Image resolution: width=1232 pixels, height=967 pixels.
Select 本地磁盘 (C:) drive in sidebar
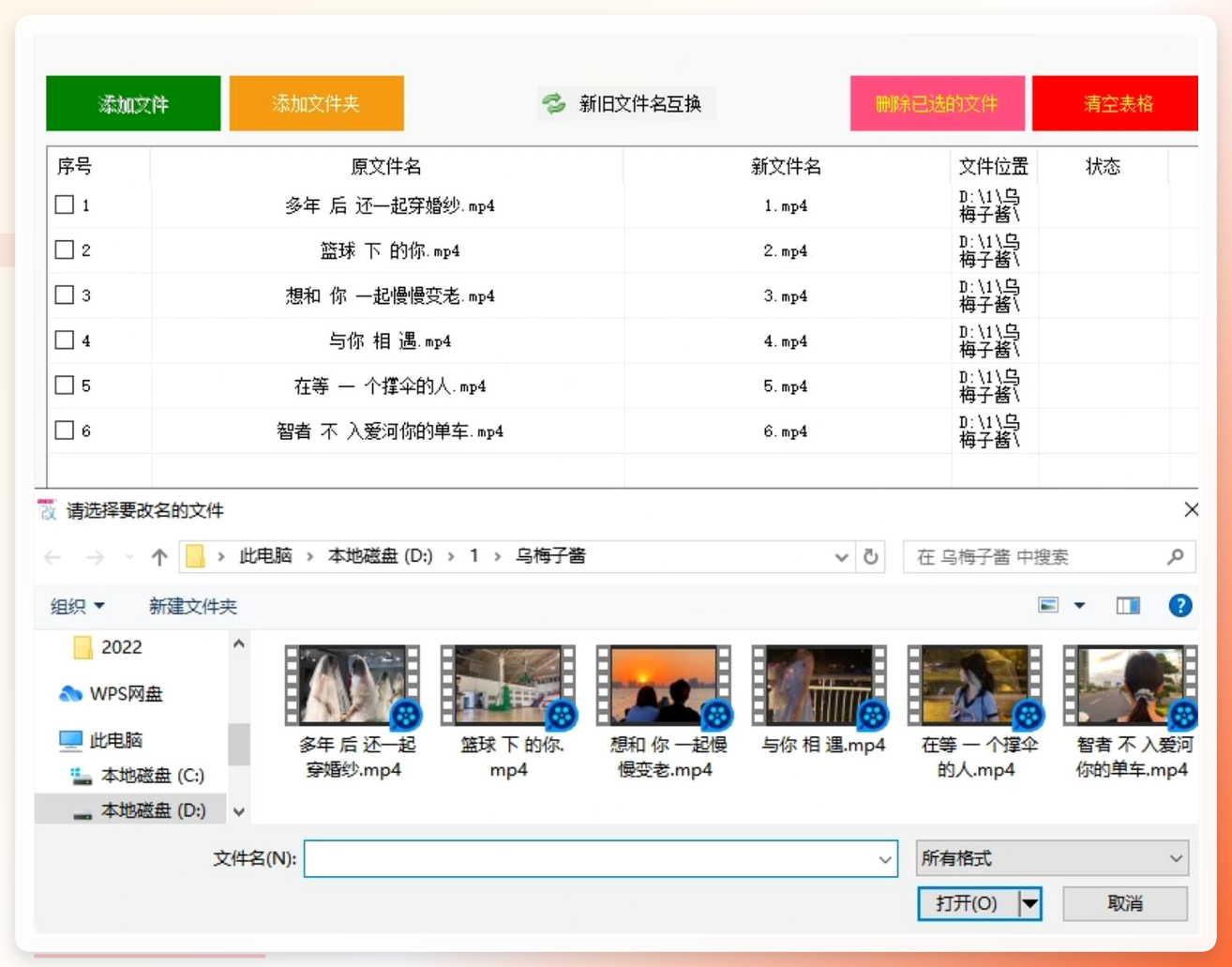(139, 776)
